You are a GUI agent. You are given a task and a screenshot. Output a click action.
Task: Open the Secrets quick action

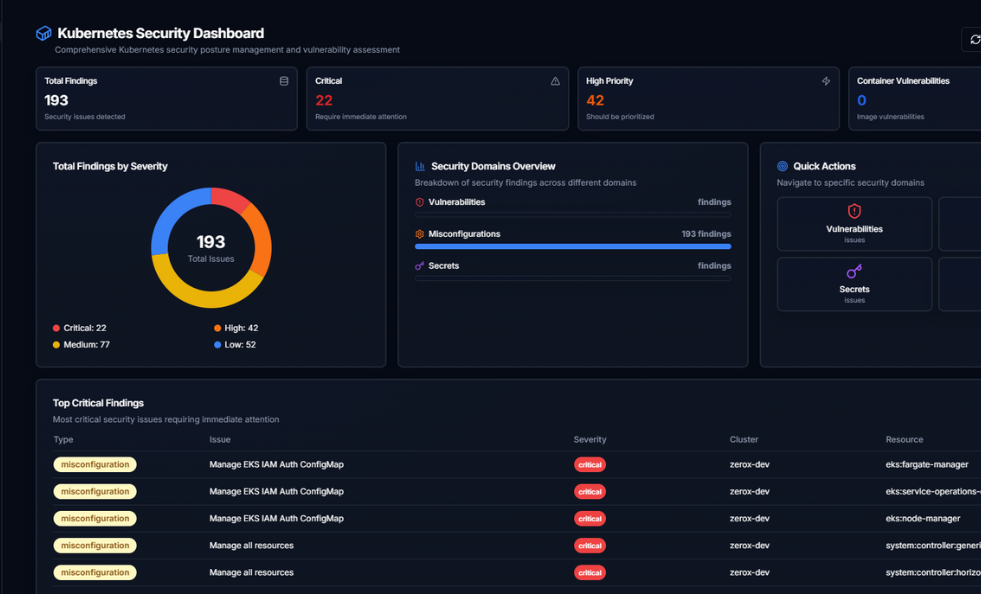tap(854, 284)
